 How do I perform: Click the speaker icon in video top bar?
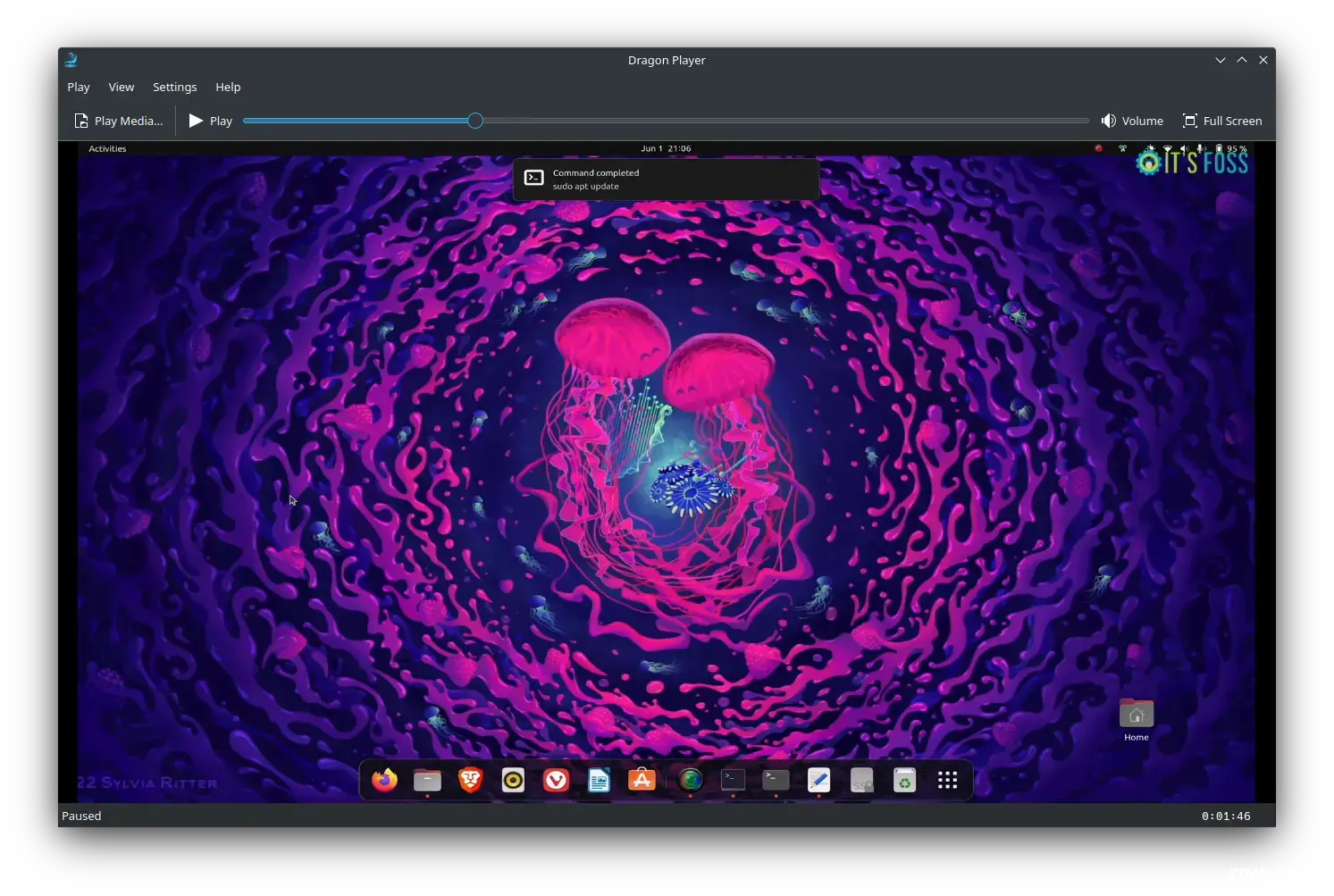pyautogui.click(x=1184, y=148)
